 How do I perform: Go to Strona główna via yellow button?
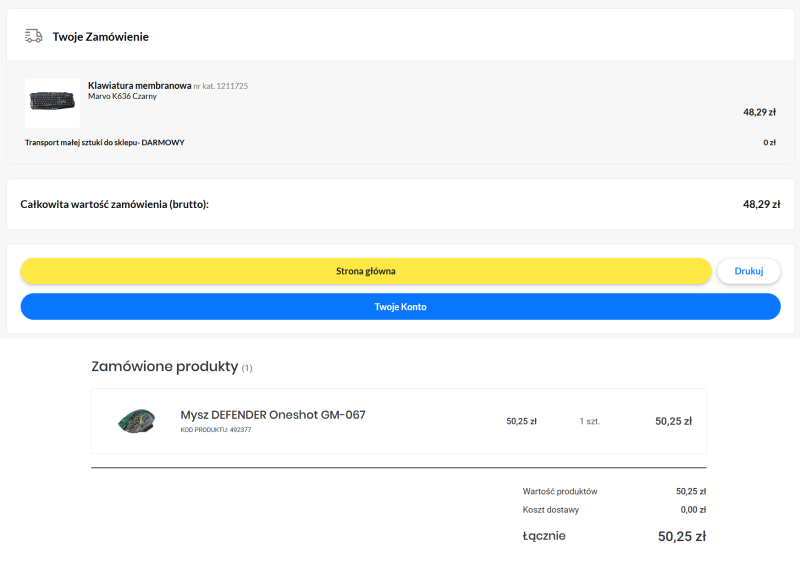pos(366,271)
